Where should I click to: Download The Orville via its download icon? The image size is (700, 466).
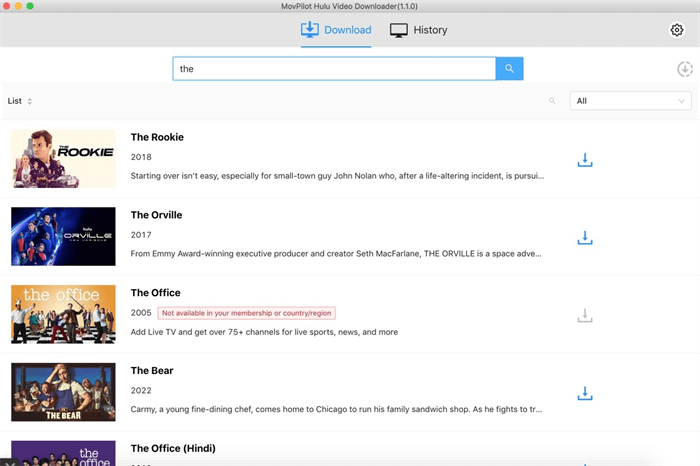[585, 237]
